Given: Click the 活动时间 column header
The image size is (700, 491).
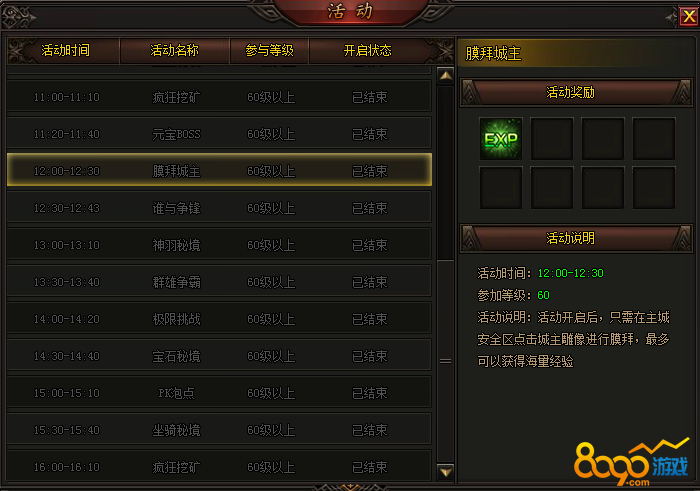Looking at the screenshot, I should (x=65, y=50).
